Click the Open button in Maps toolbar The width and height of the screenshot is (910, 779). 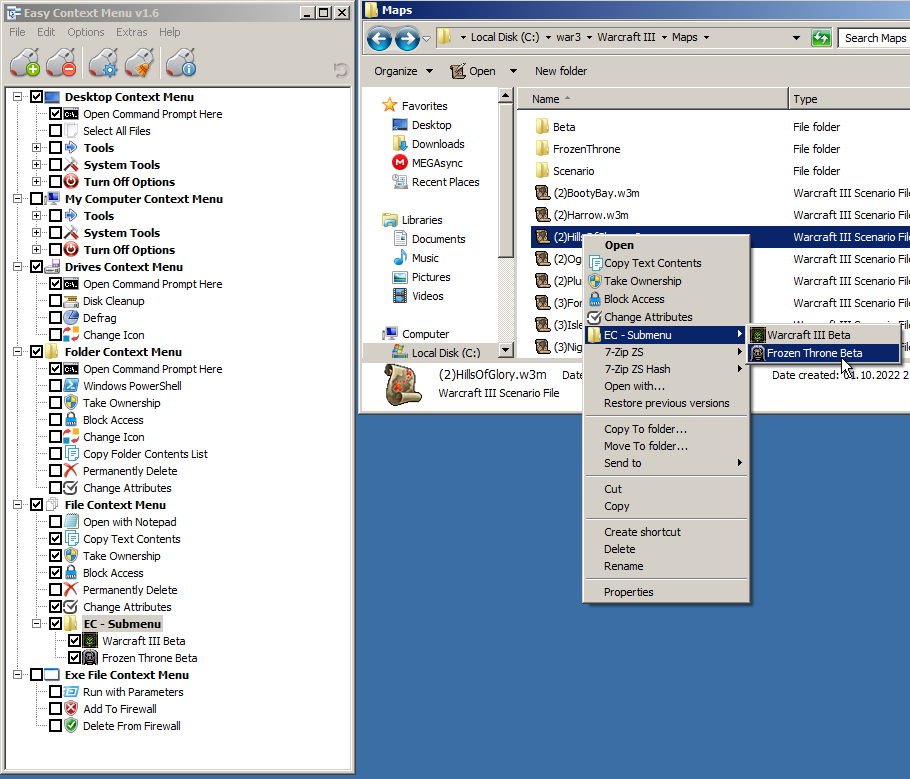click(474, 71)
